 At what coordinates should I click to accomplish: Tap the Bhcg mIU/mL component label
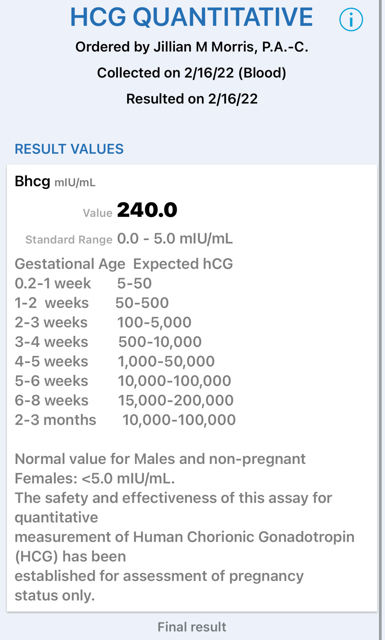pos(55,181)
